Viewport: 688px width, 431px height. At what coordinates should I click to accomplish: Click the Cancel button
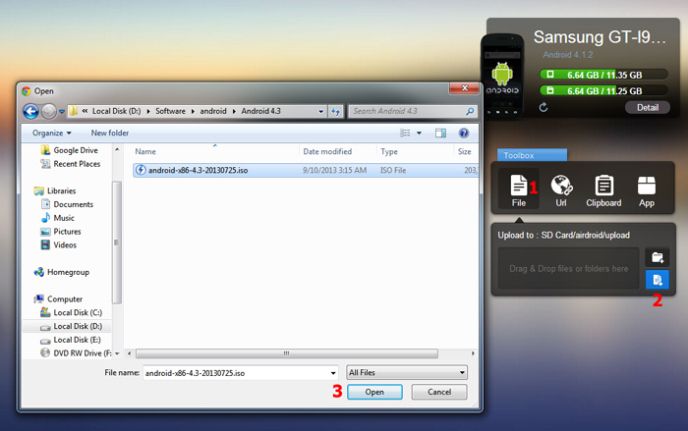coord(439,392)
